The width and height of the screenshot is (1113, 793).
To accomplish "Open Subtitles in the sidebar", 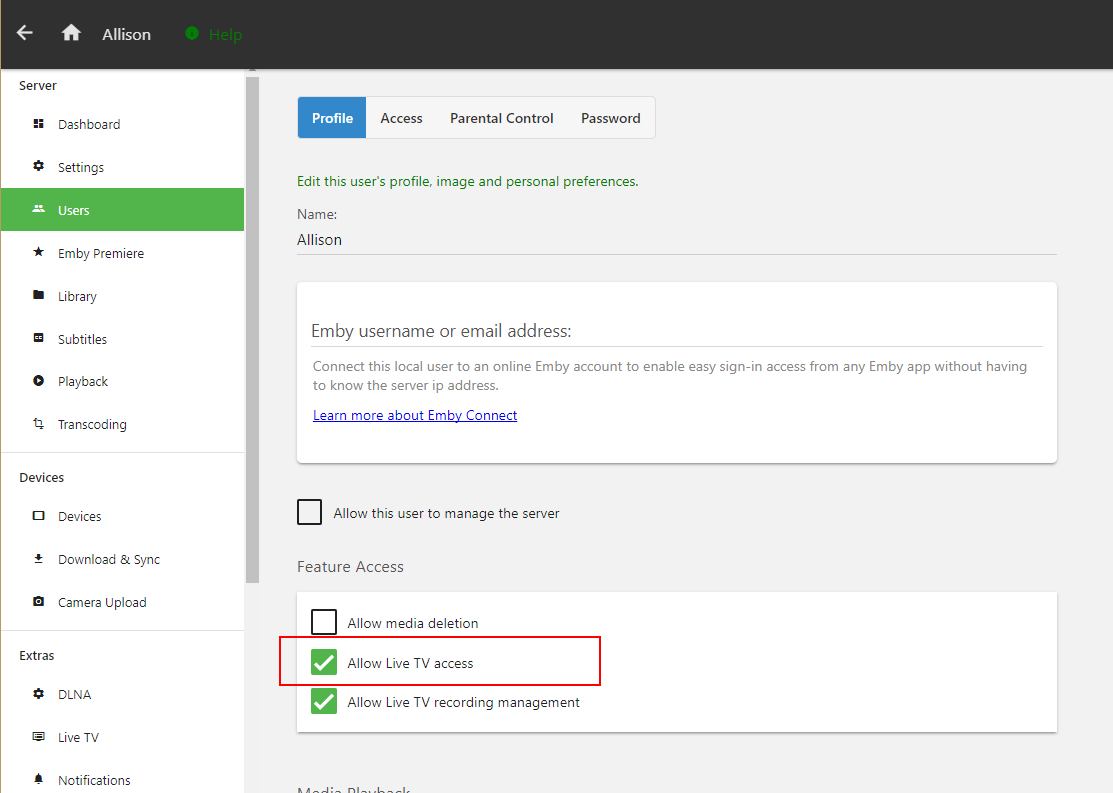I will point(123,339).
